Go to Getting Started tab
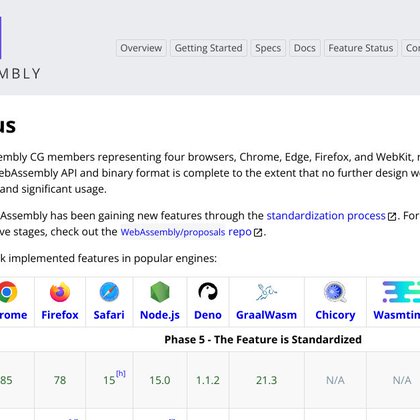Image resolution: width=420 pixels, height=420 pixels. point(209,48)
